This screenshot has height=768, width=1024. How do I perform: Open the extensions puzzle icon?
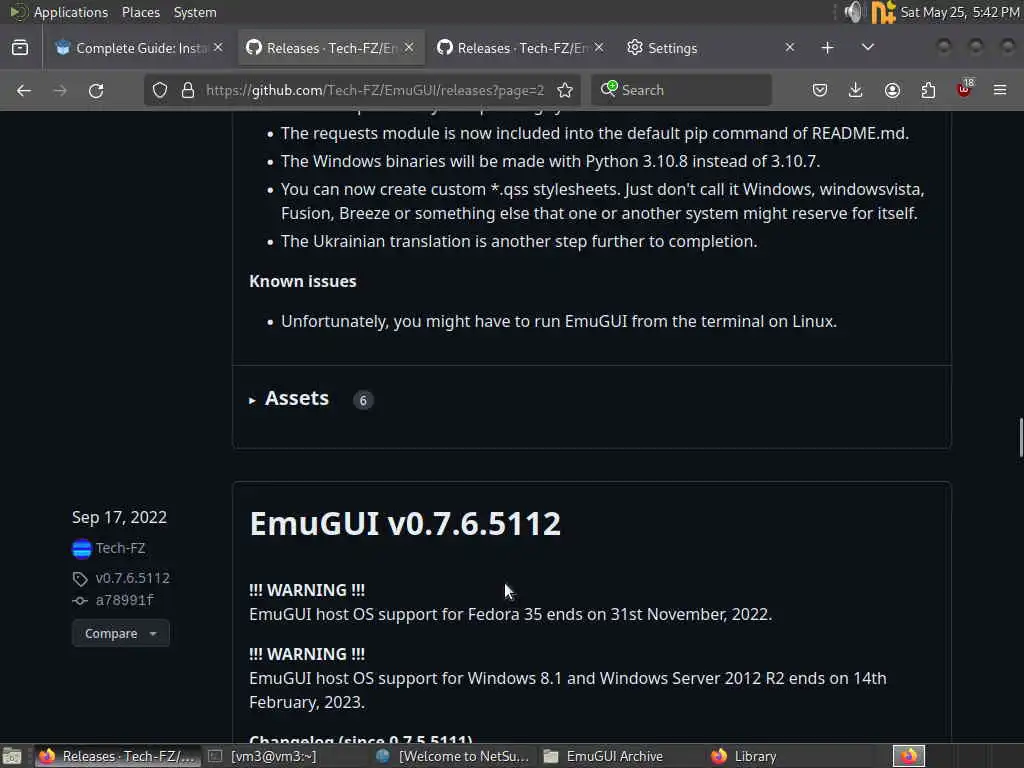click(928, 90)
